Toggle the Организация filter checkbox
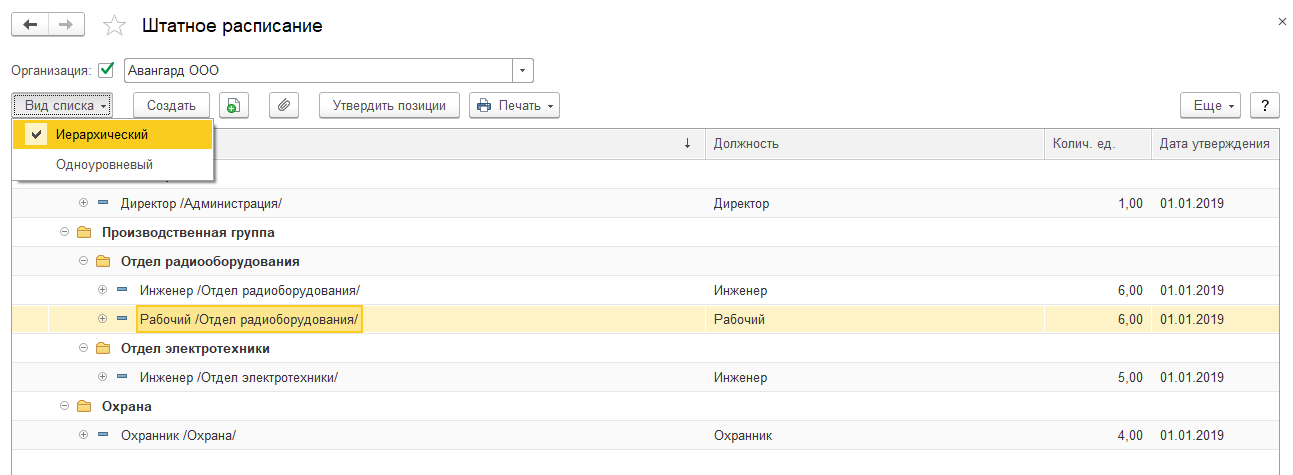Image resolution: width=1293 pixels, height=475 pixels. click(106, 71)
